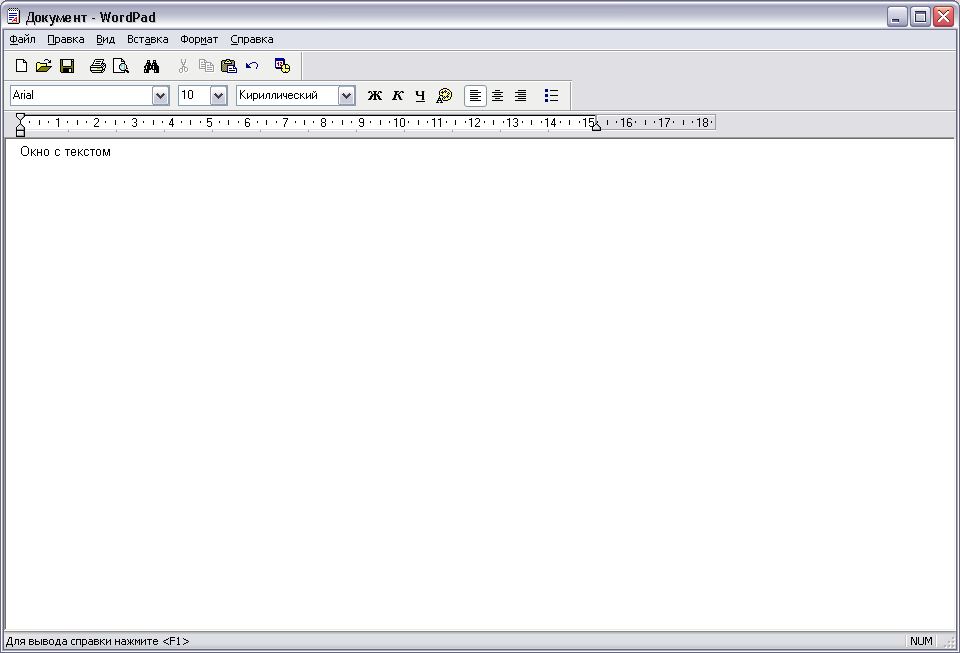Screen dimensions: 960x653
Task: Click the text 'Окно с текстом'
Action: point(66,152)
